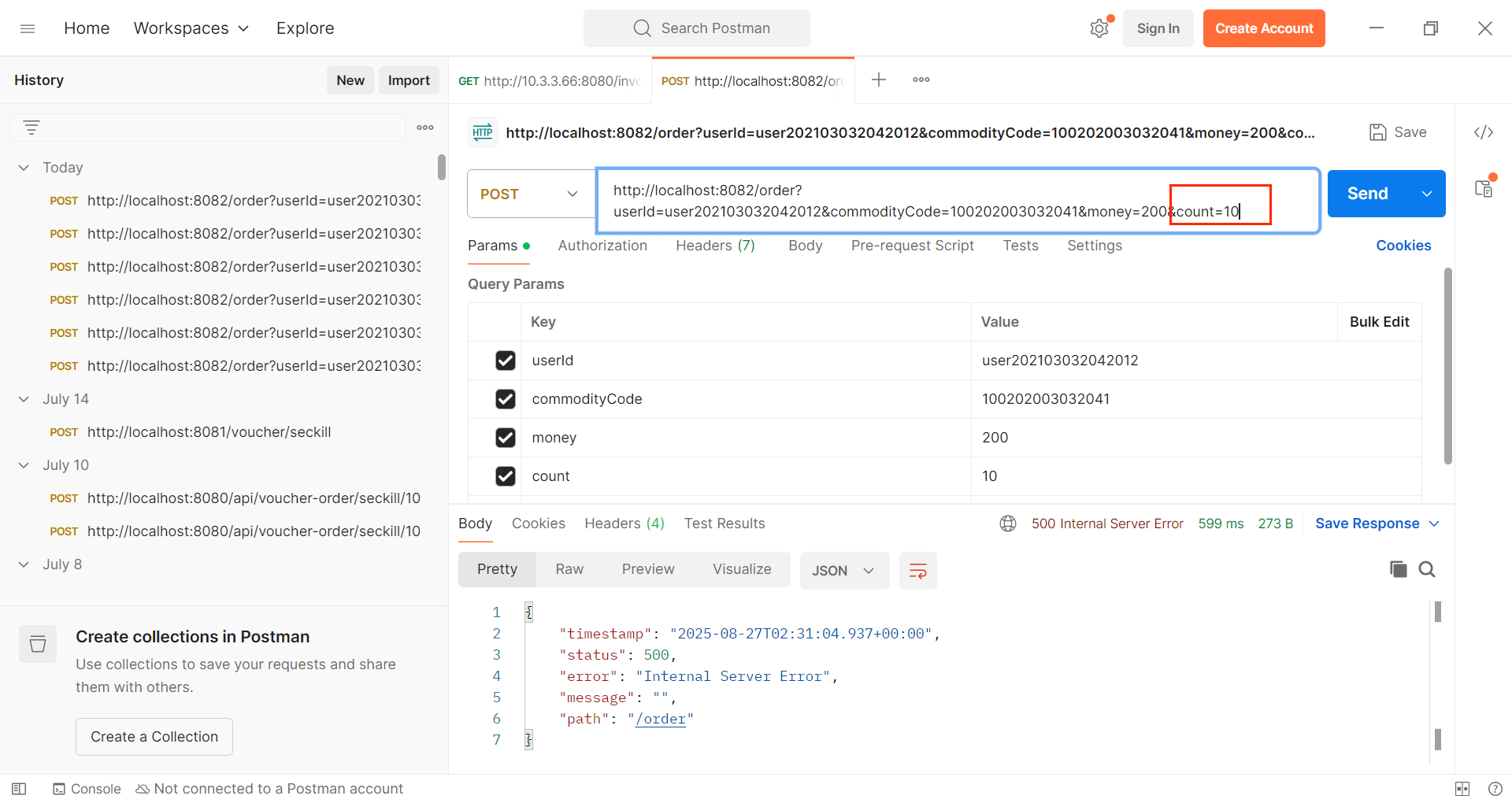The width and height of the screenshot is (1512, 803).
Task: Toggle the sidebar panel icon
Action: click(20, 789)
